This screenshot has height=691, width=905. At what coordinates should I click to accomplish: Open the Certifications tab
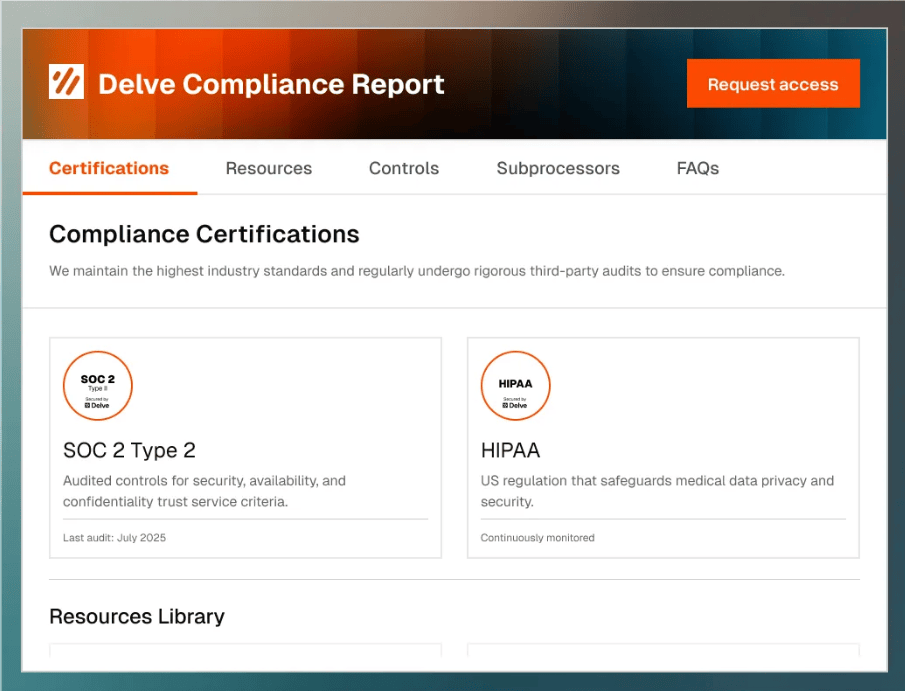pos(109,168)
